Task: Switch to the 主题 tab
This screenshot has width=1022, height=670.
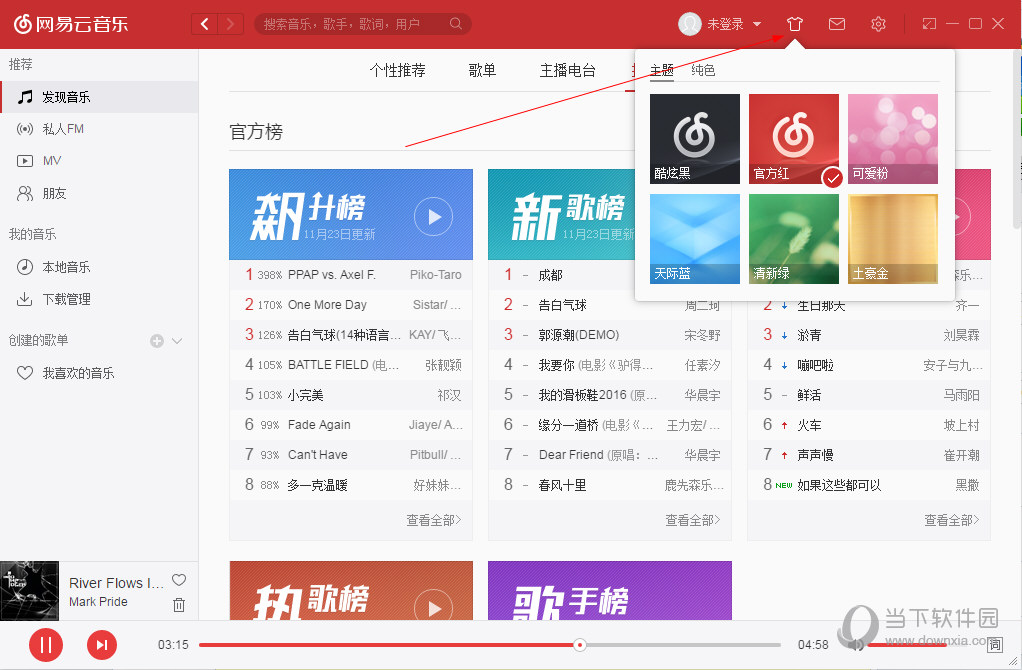Action: pos(662,70)
